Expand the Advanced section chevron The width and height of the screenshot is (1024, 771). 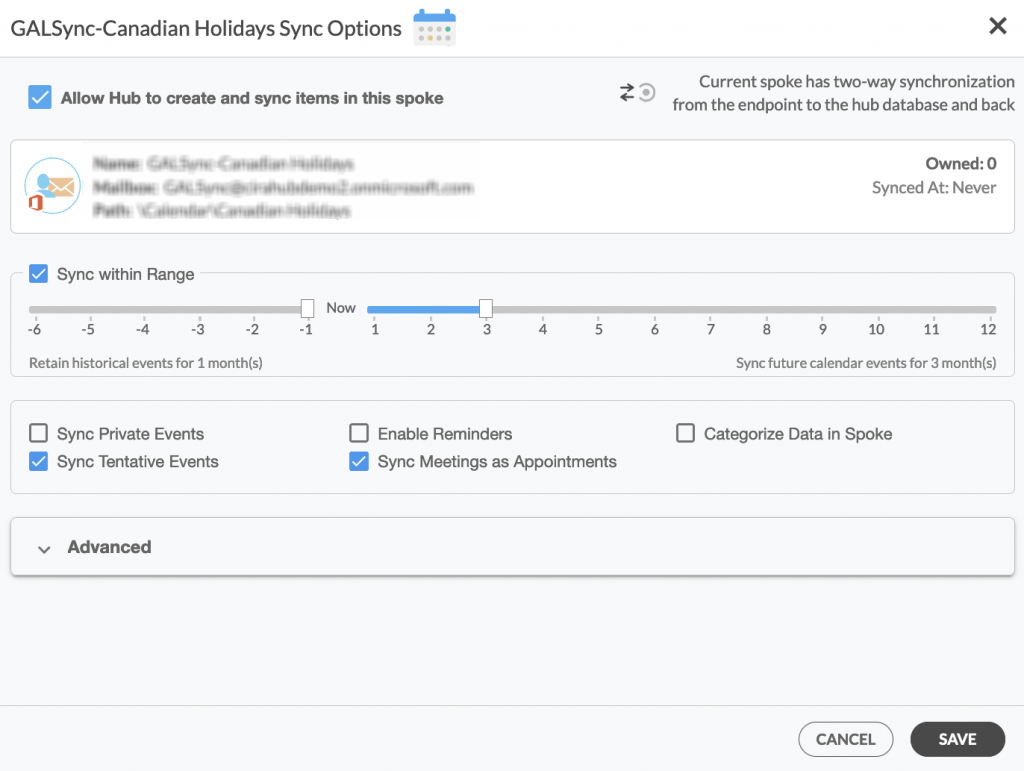44,548
